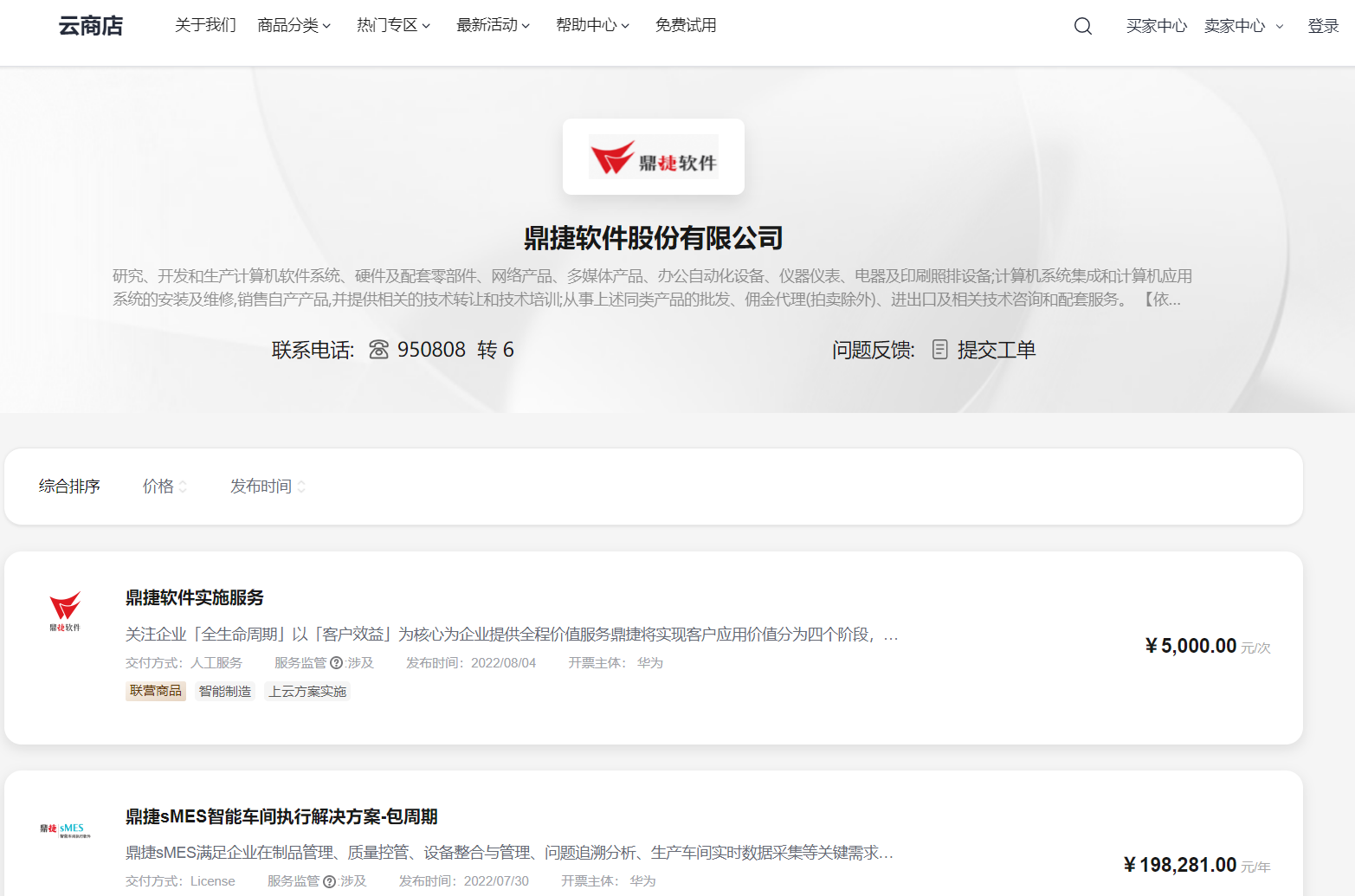Image resolution: width=1355 pixels, height=896 pixels.
Task: Expand the 热门专区 menu
Action: click(394, 25)
